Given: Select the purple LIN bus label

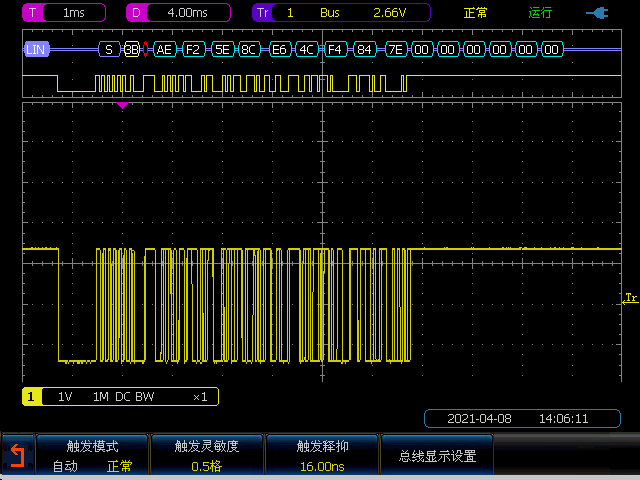Looking at the screenshot, I should coord(36,48).
